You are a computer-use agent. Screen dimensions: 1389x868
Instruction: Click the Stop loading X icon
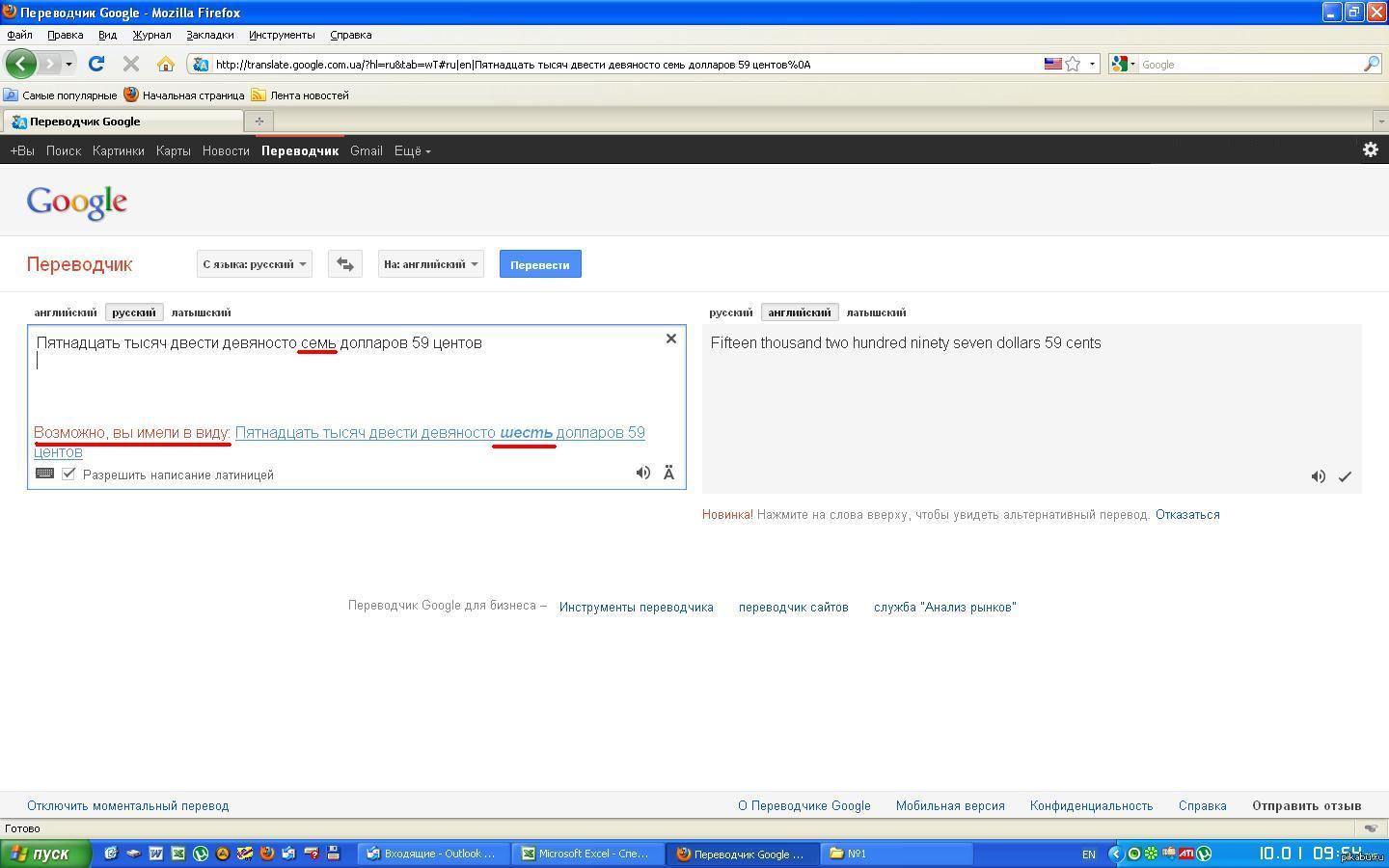pyautogui.click(x=131, y=65)
